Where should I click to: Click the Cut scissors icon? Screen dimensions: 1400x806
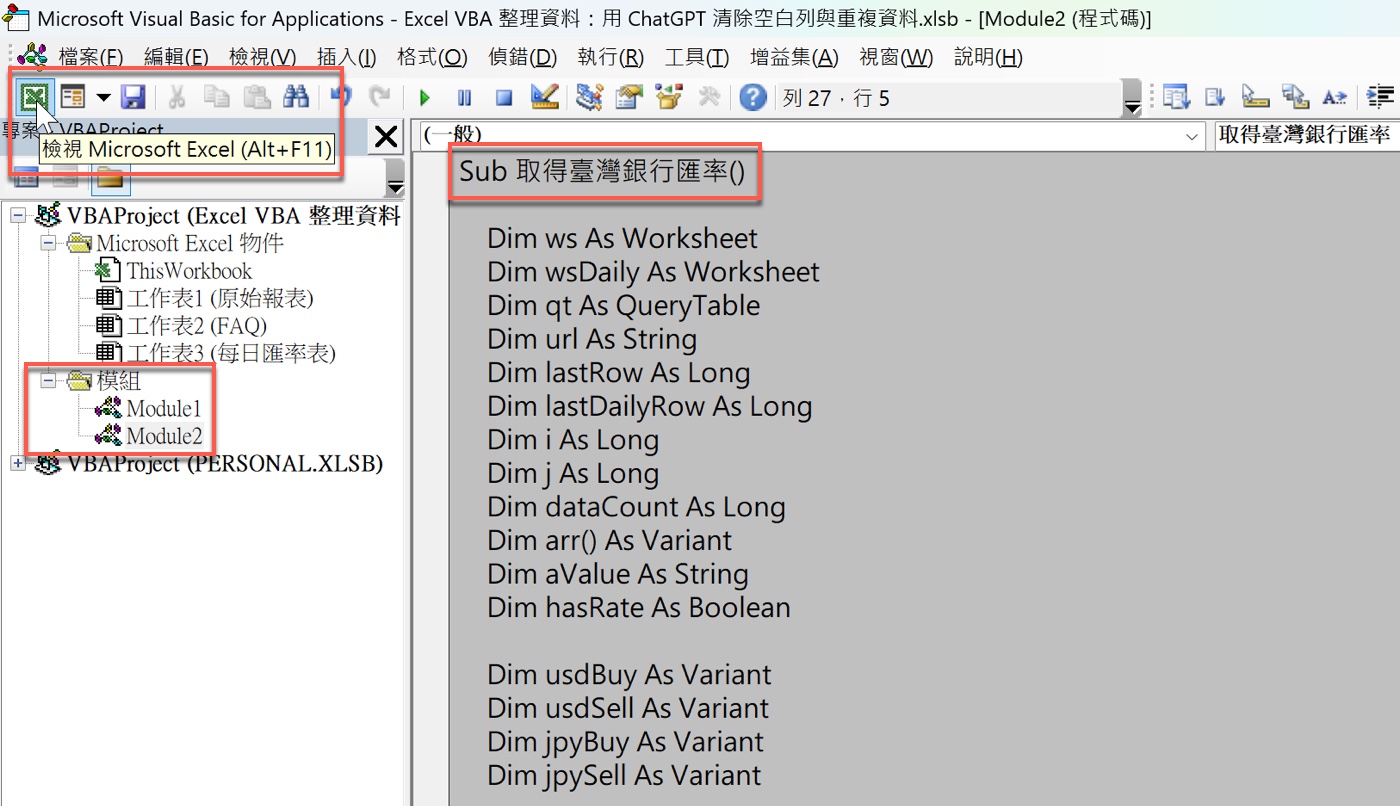[177, 97]
